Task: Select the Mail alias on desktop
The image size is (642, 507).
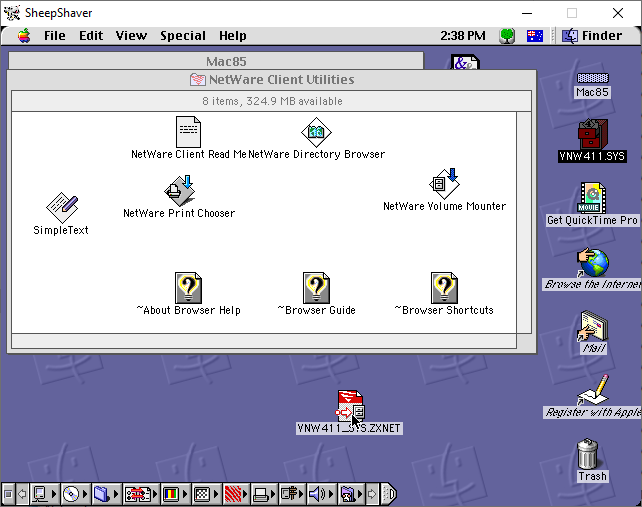Action: click(593, 326)
